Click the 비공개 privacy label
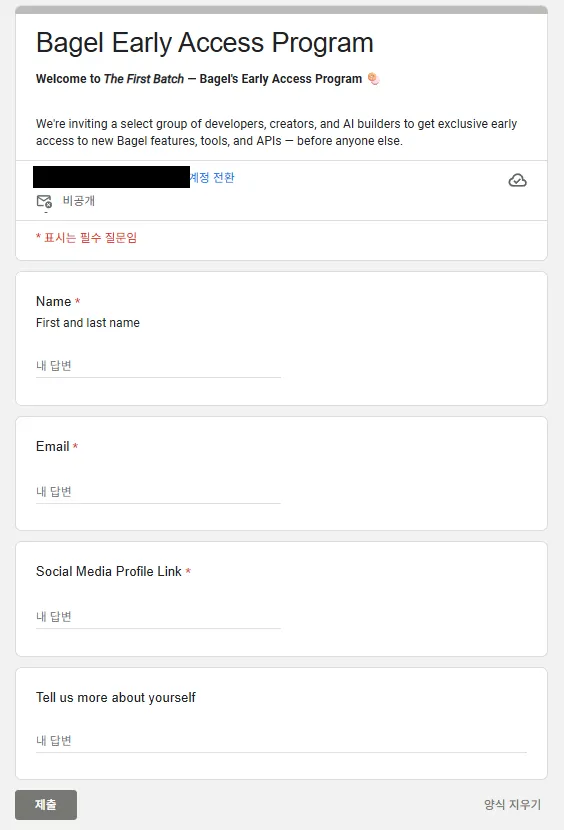This screenshot has height=830, width=564. coord(78,201)
